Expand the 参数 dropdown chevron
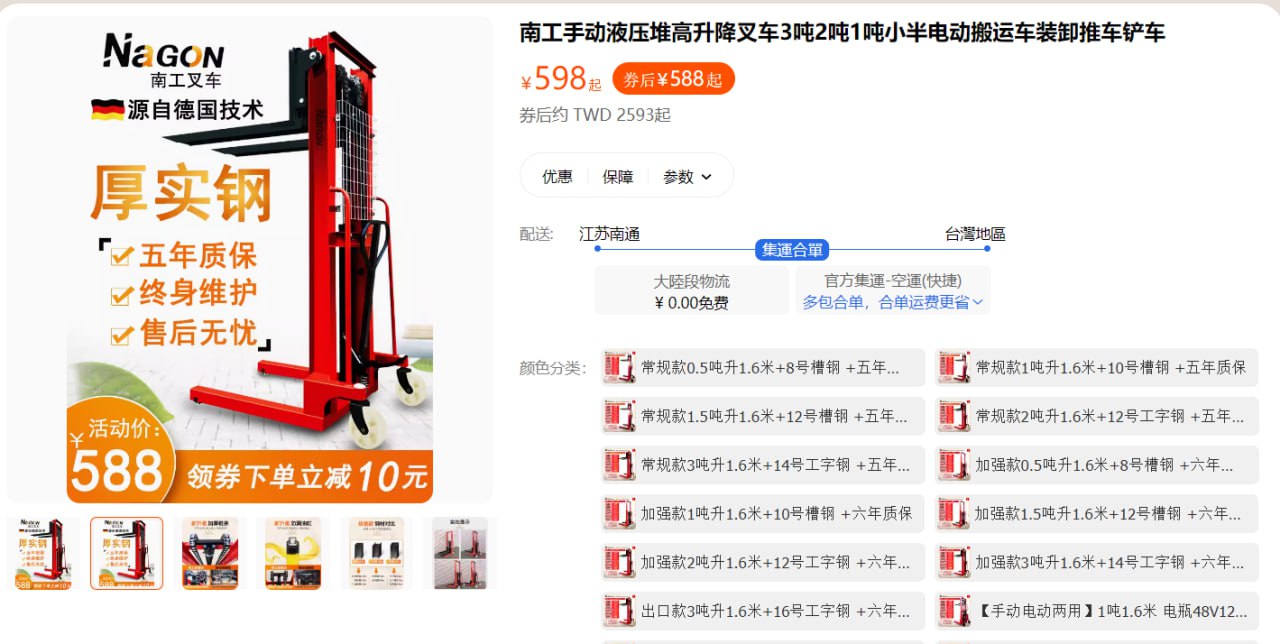This screenshot has width=1280, height=644. coord(707,177)
